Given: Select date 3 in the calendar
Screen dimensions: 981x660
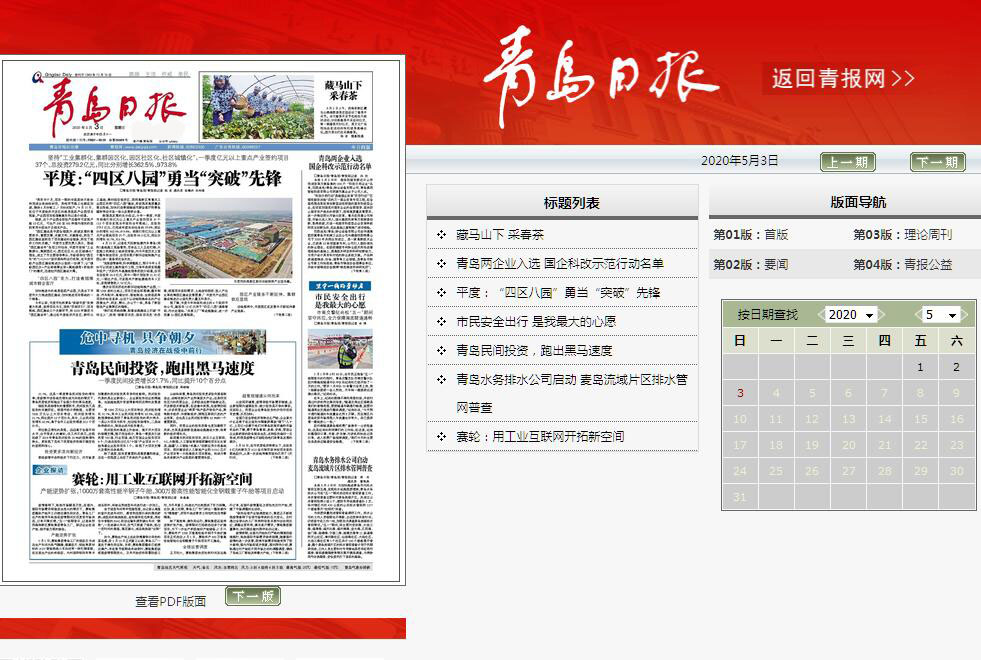Looking at the screenshot, I should pyautogui.click(x=740, y=394).
